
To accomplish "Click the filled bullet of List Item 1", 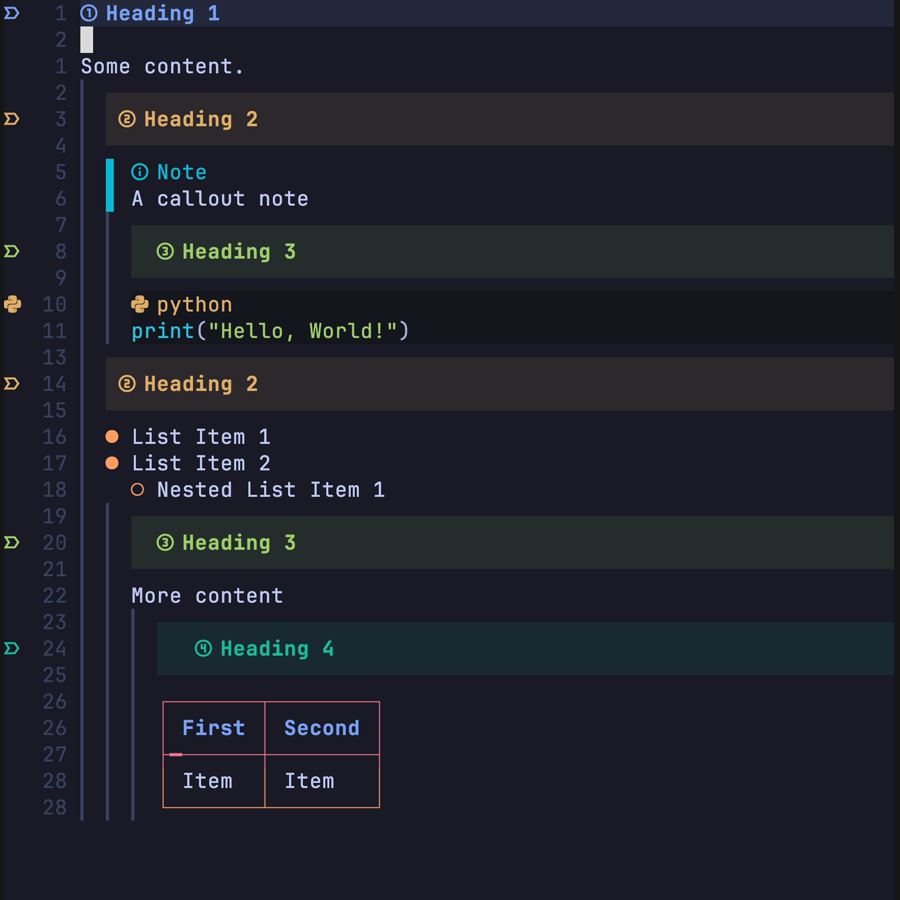I will [x=112, y=437].
